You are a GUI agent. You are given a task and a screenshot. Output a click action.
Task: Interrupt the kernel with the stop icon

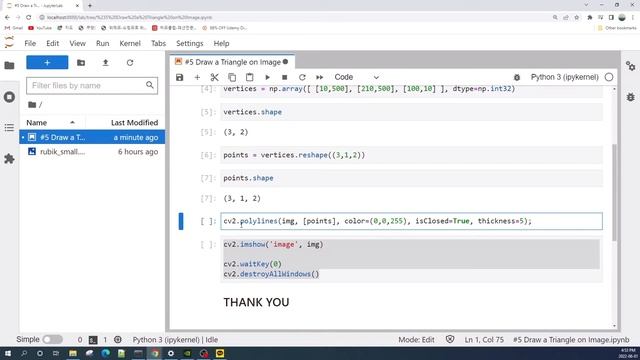pos(284,77)
